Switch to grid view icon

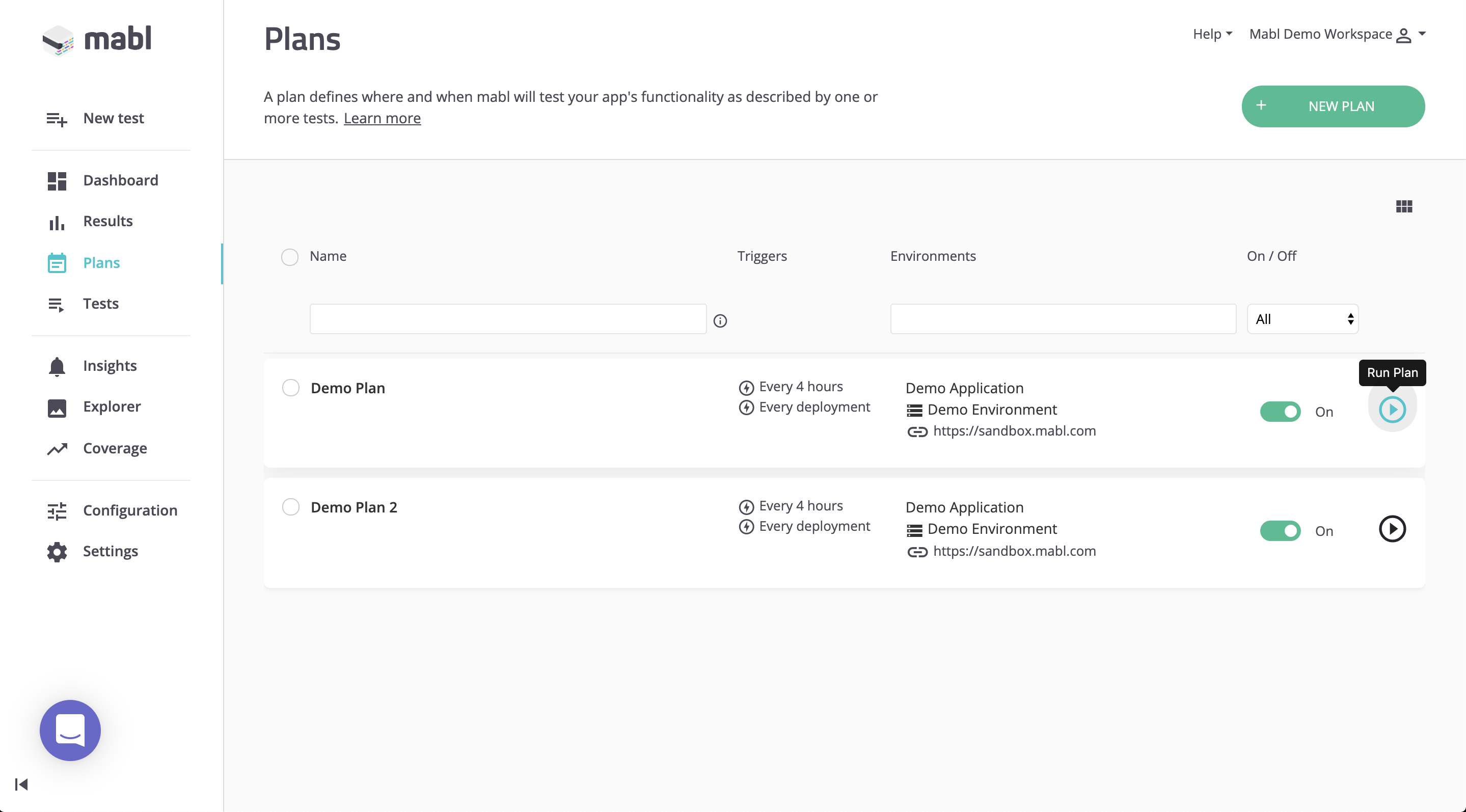tap(1403, 206)
